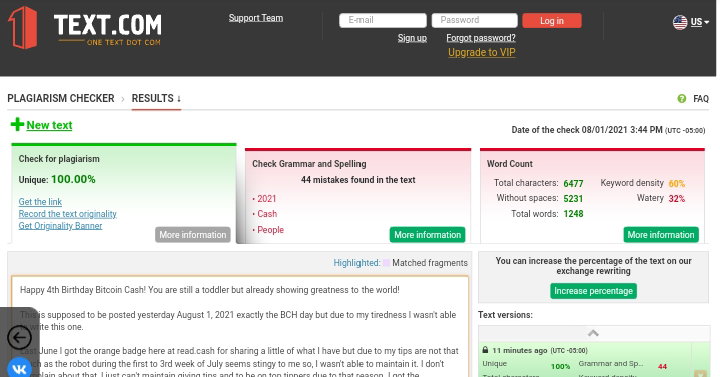Image resolution: width=720 pixels, height=377 pixels.
Task: Click the back arrow circle icon
Action: pyautogui.click(x=19, y=338)
